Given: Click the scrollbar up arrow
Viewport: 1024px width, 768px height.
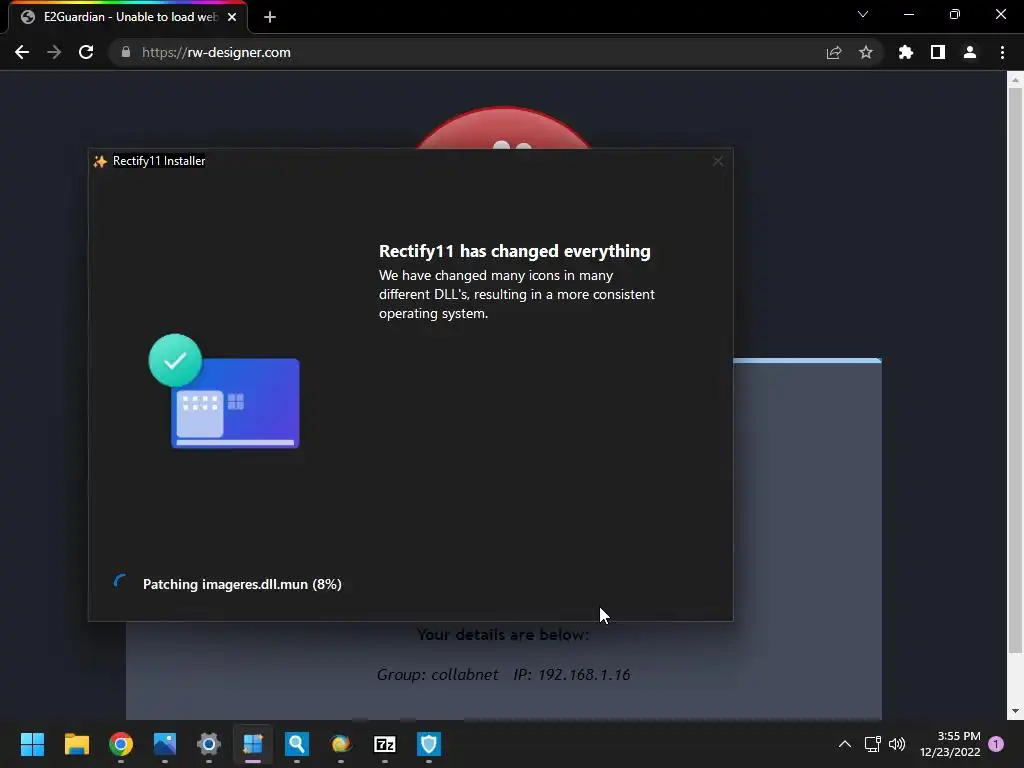Looking at the screenshot, I should pyautogui.click(x=1015, y=80).
